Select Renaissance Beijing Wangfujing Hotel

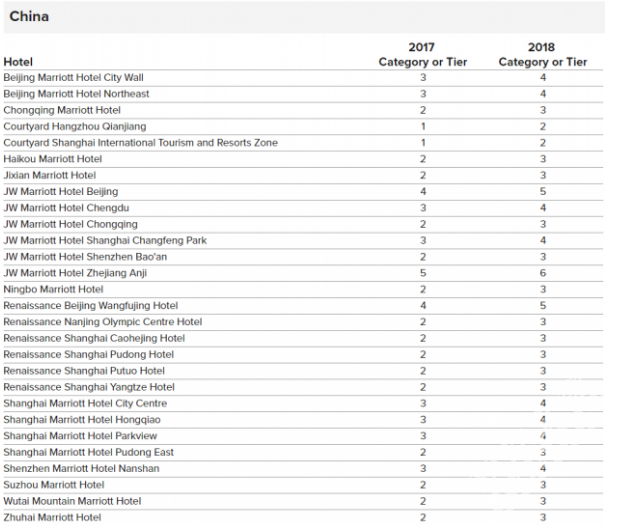pyautogui.click(x=90, y=306)
